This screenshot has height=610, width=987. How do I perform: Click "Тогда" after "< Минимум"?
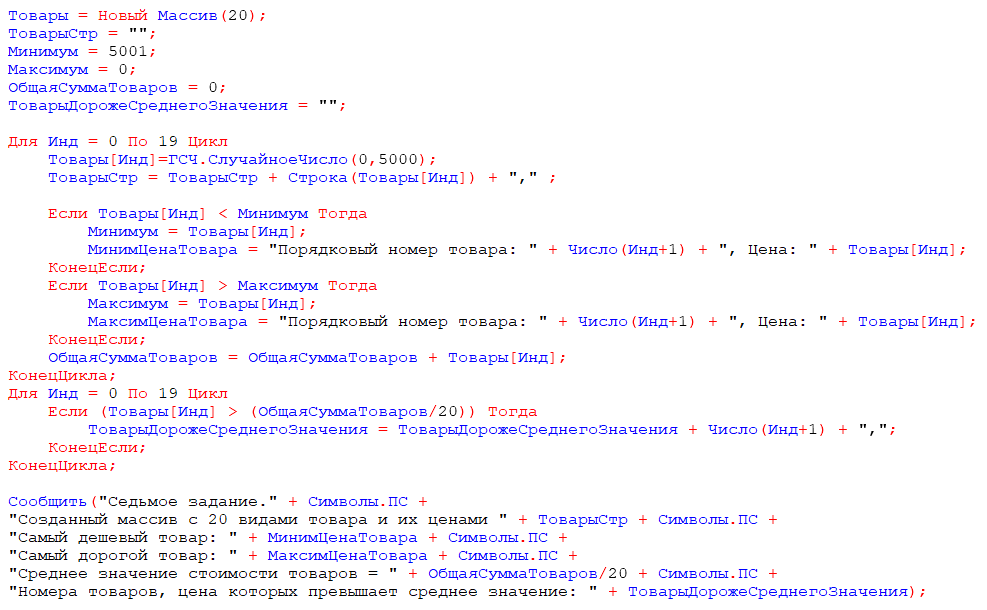click(x=342, y=214)
